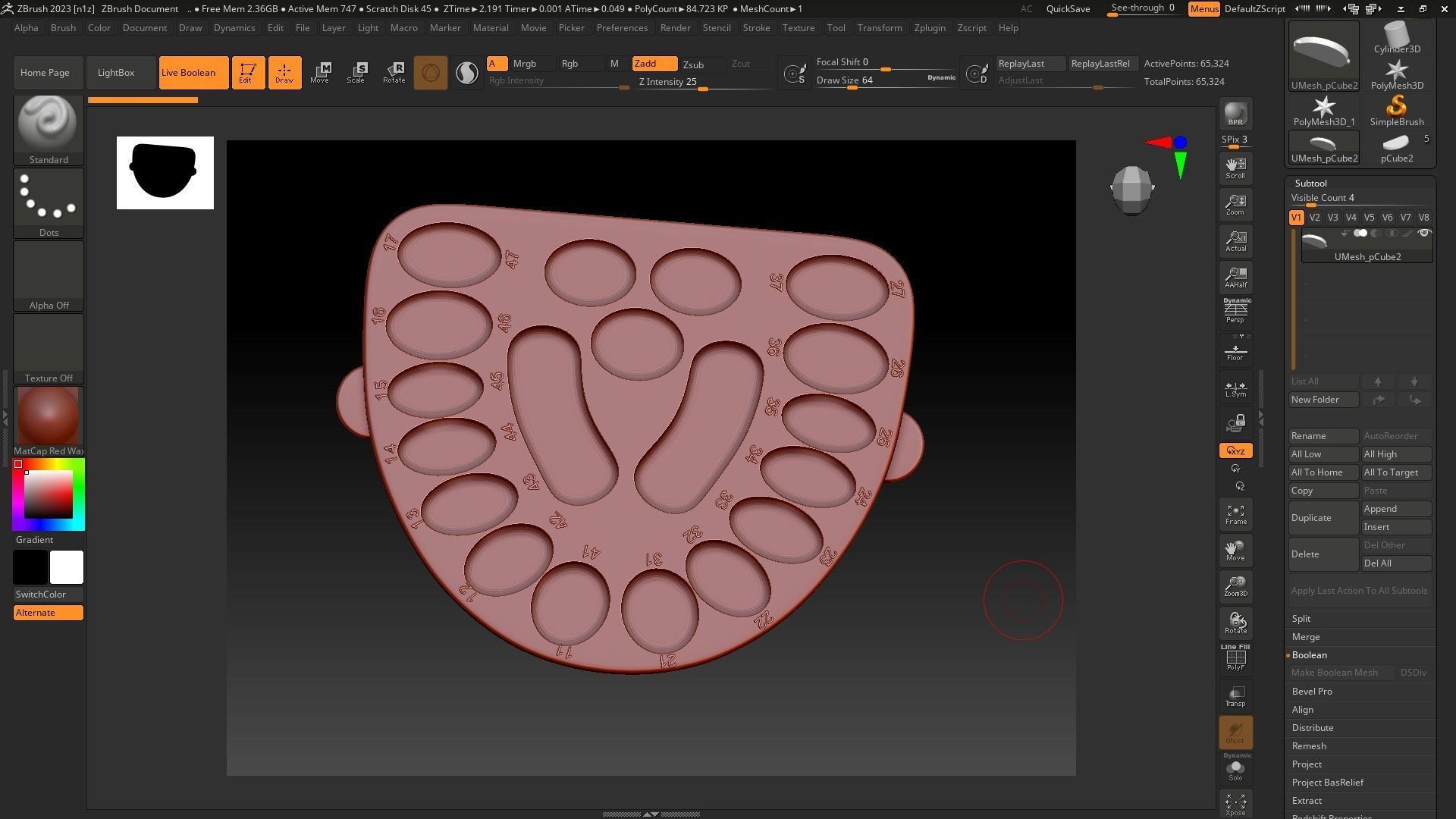Image resolution: width=1456 pixels, height=819 pixels.
Task: Expand the Bevel Pro section
Action: [1312, 692]
